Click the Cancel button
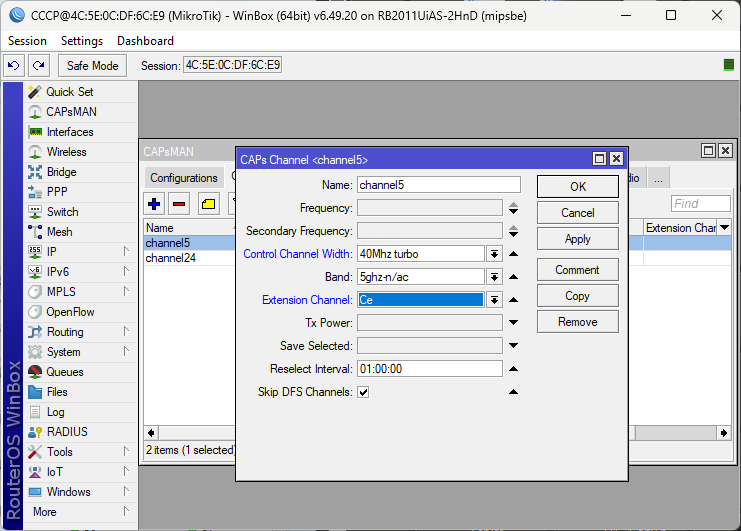The image size is (741, 531). (x=577, y=213)
